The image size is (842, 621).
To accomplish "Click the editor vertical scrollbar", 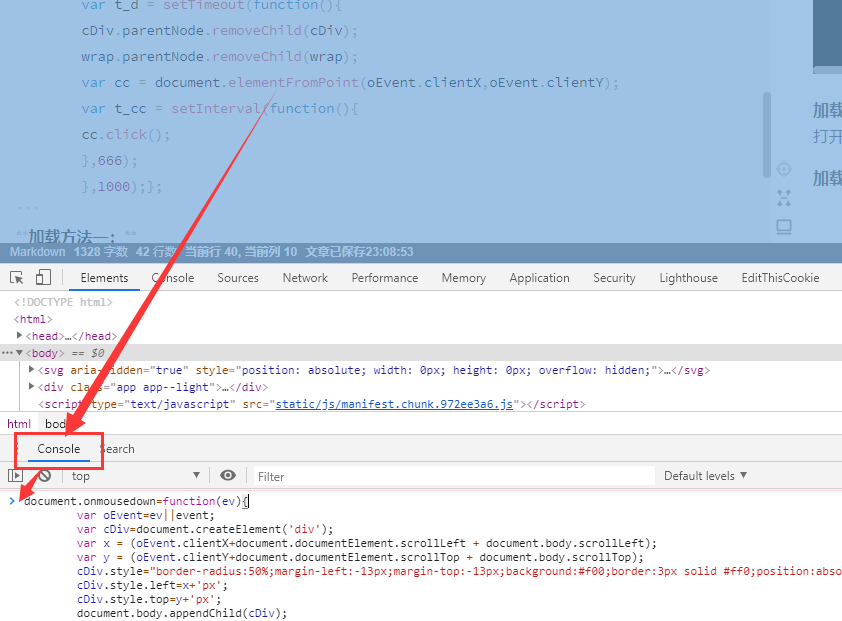I will (767, 134).
